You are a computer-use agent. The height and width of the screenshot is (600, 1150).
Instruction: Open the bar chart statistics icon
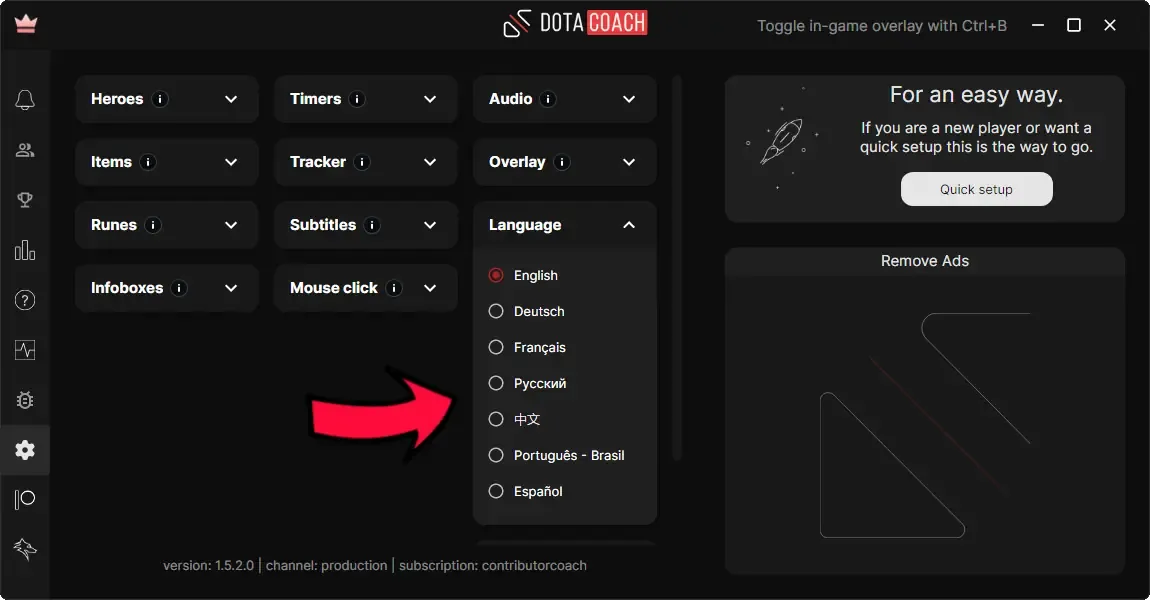tap(25, 250)
